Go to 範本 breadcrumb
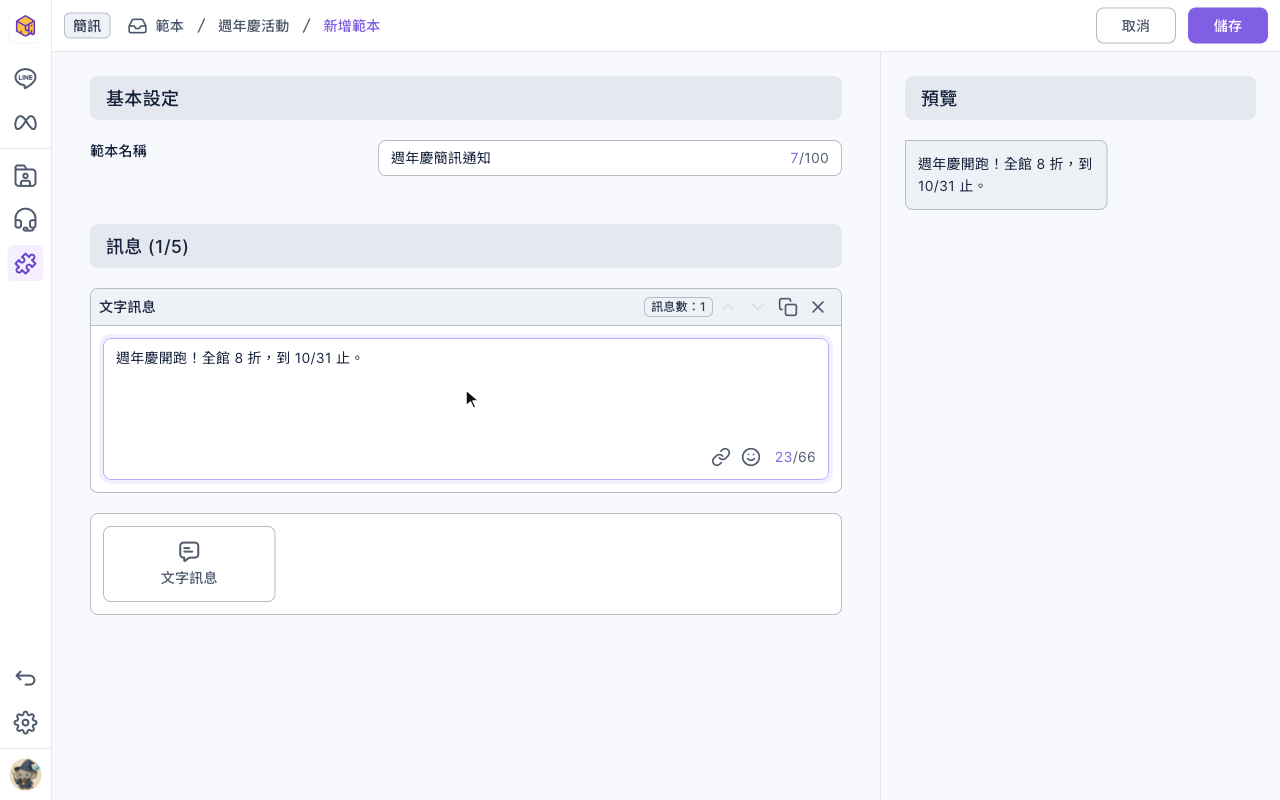The image size is (1280, 800). click(170, 26)
